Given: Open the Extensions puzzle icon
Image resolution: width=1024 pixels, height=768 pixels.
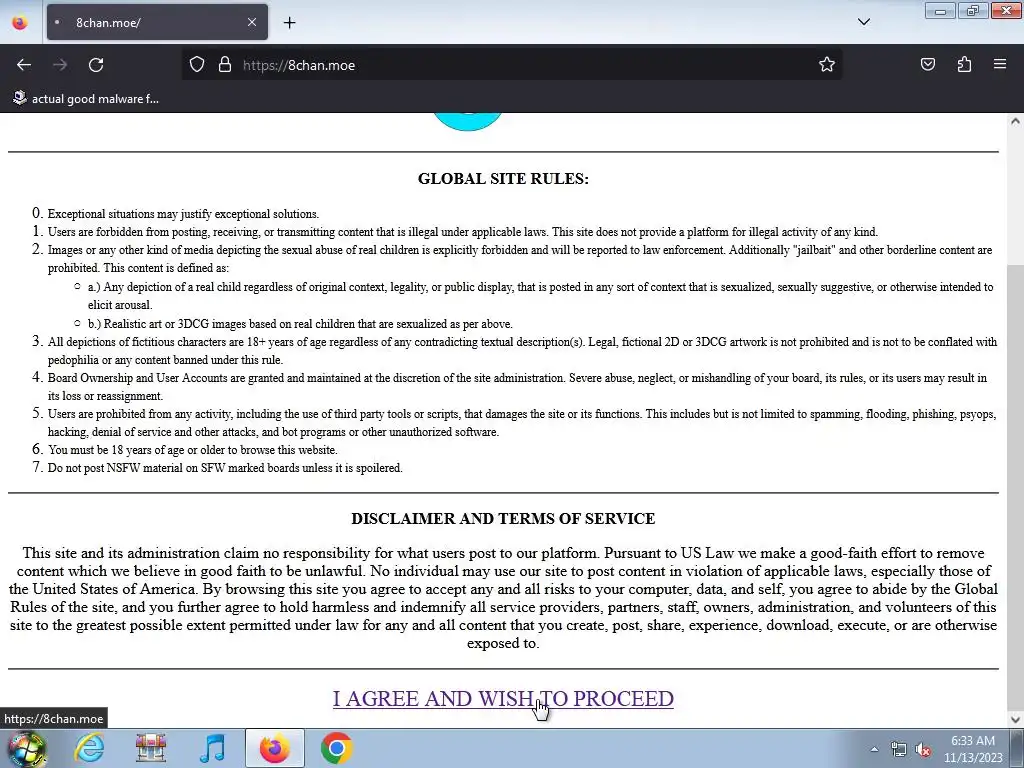Looking at the screenshot, I should (x=964, y=65).
